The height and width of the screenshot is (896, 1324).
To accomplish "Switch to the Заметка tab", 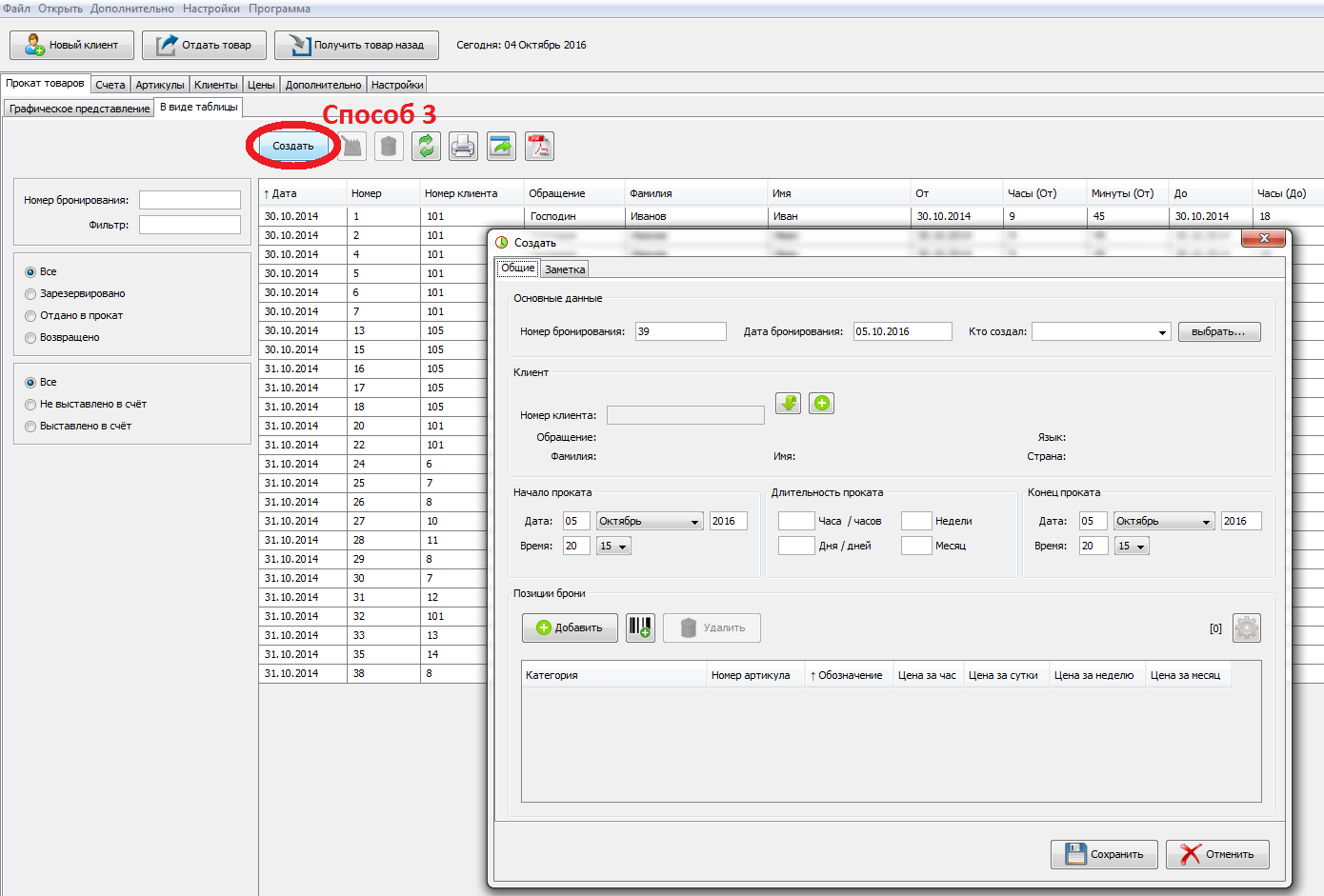I will [x=565, y=269].
